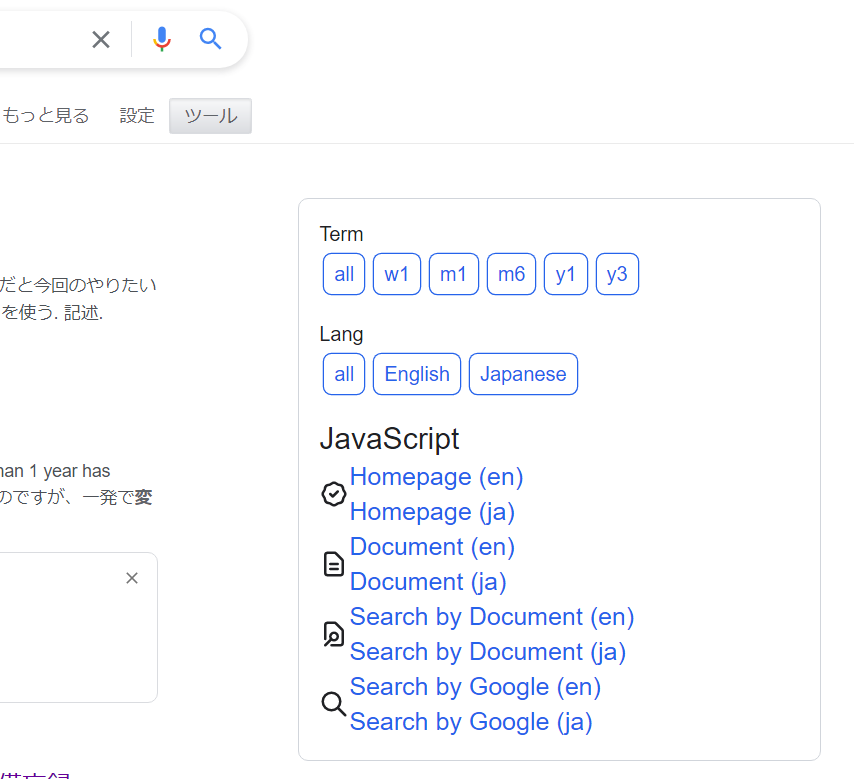Filter results to Japanese language
This screenshot has height=779, width=854.
point(523,374)
